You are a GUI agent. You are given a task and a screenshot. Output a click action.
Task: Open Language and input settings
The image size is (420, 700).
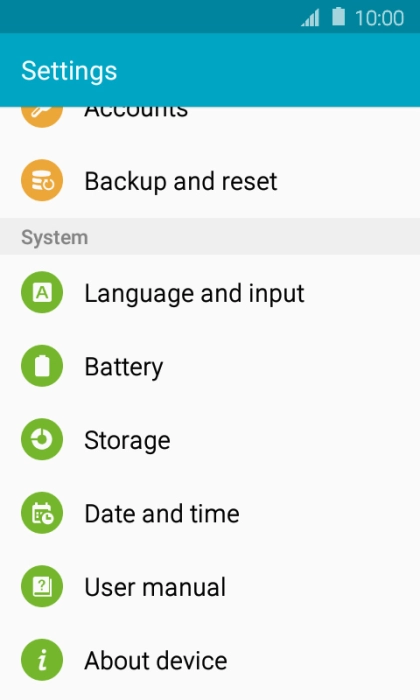210,293
